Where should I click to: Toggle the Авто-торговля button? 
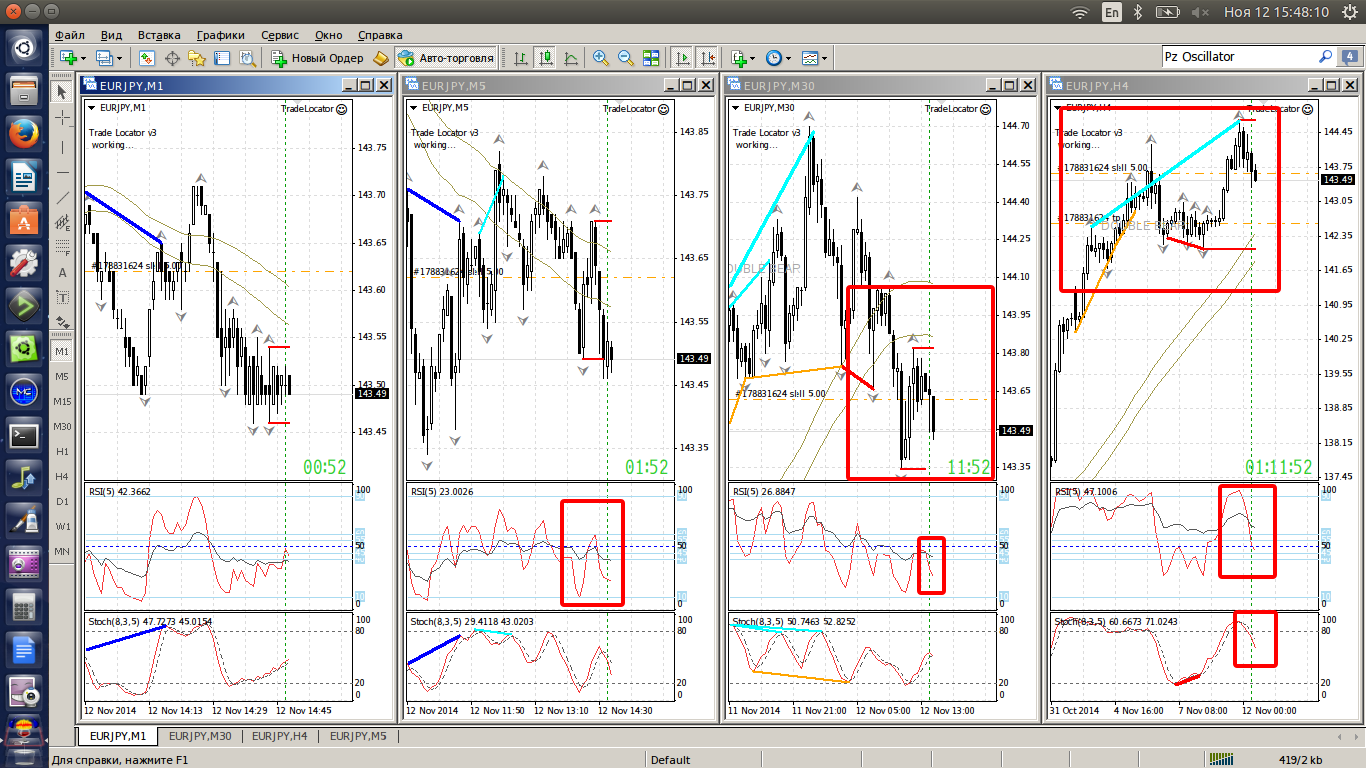click(x=445, y=58)
